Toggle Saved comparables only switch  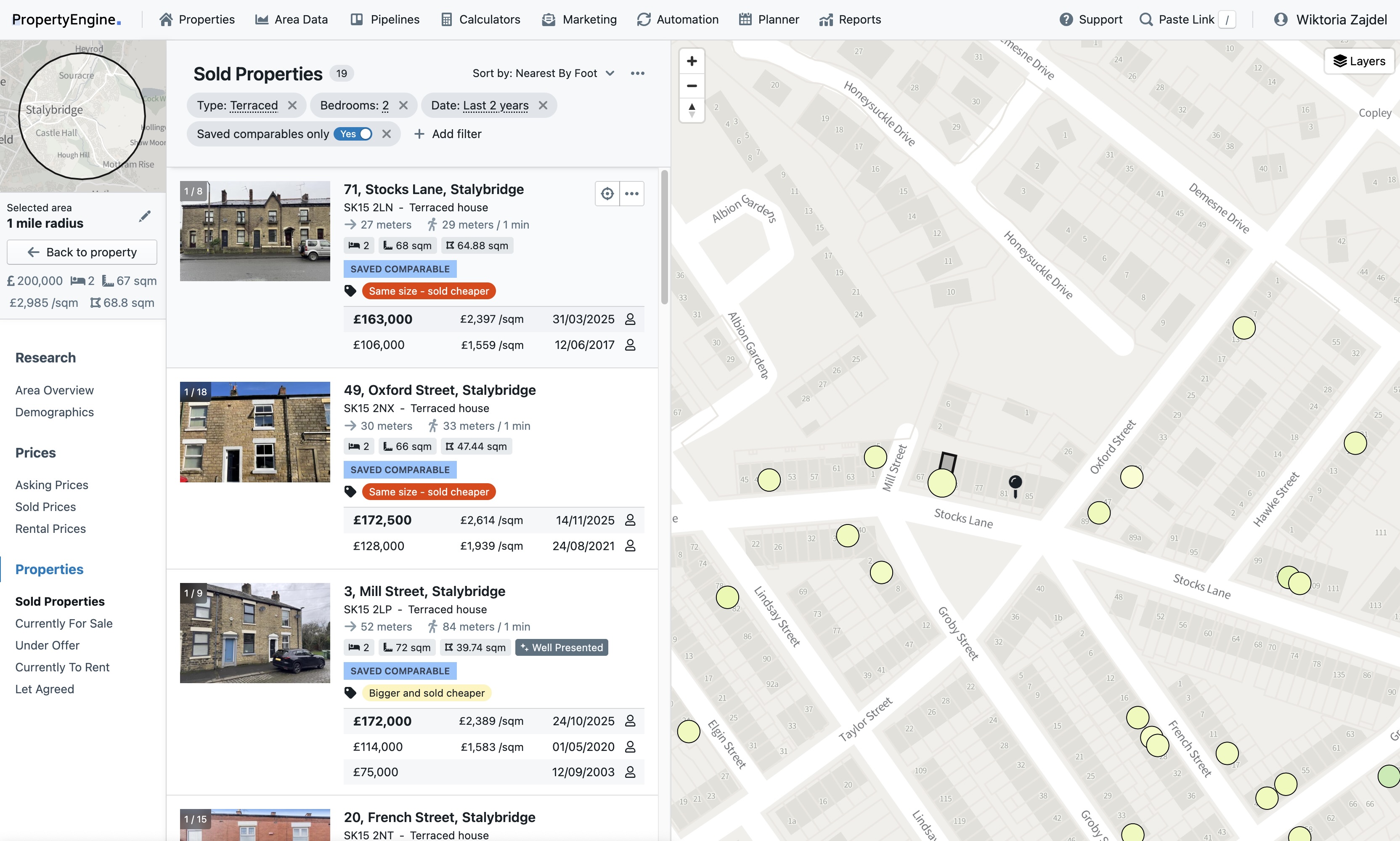click(x=353, y=134)
